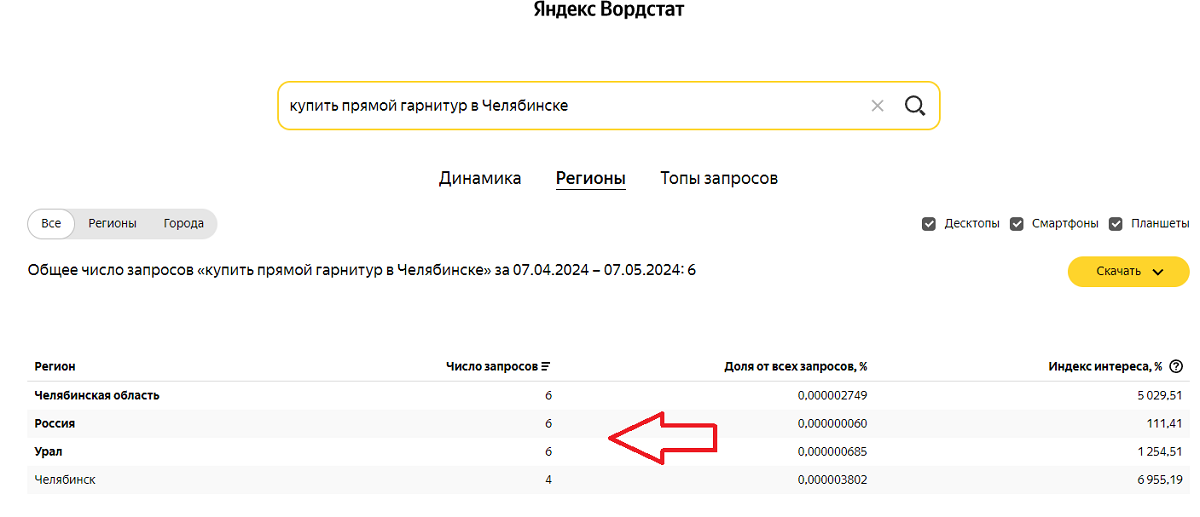Click the interest index value 111,41
The height and width of the screenshot is (517, 1200).
point(1165,423)
